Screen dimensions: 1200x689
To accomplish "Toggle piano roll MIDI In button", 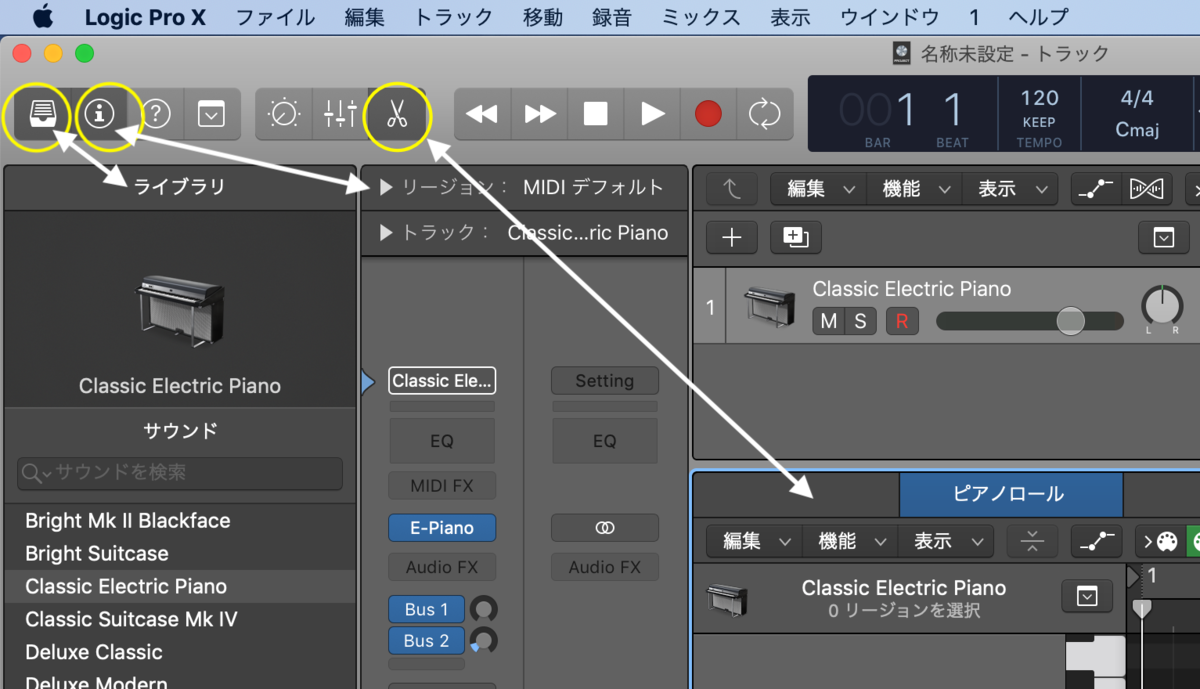I will (1160, 541).
